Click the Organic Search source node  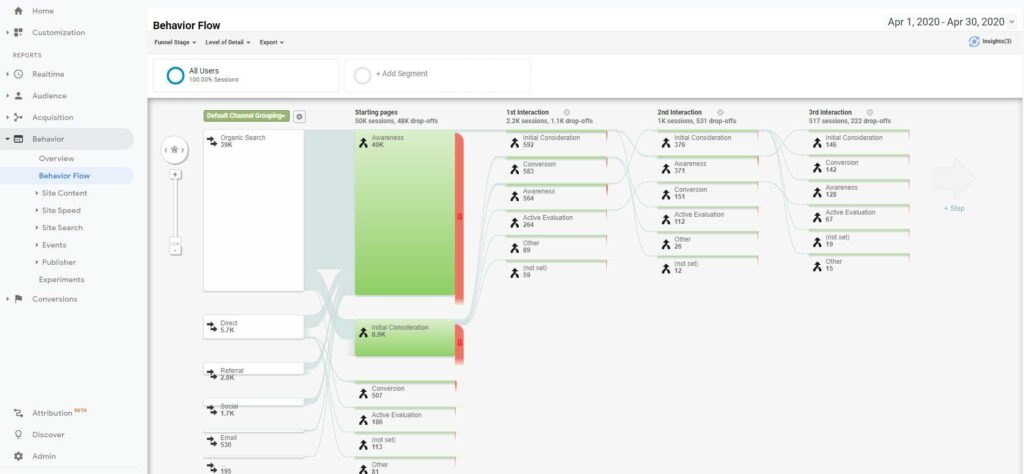pyautogui.click(x=253, y=210)
